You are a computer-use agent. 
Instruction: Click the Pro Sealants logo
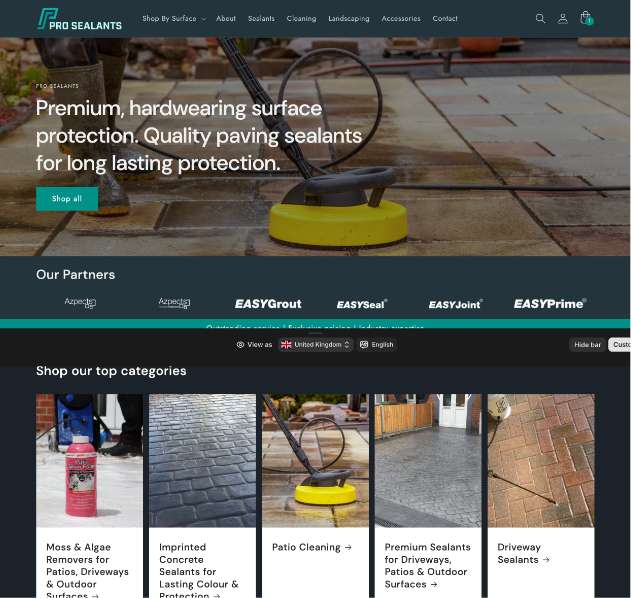[79, 19]
